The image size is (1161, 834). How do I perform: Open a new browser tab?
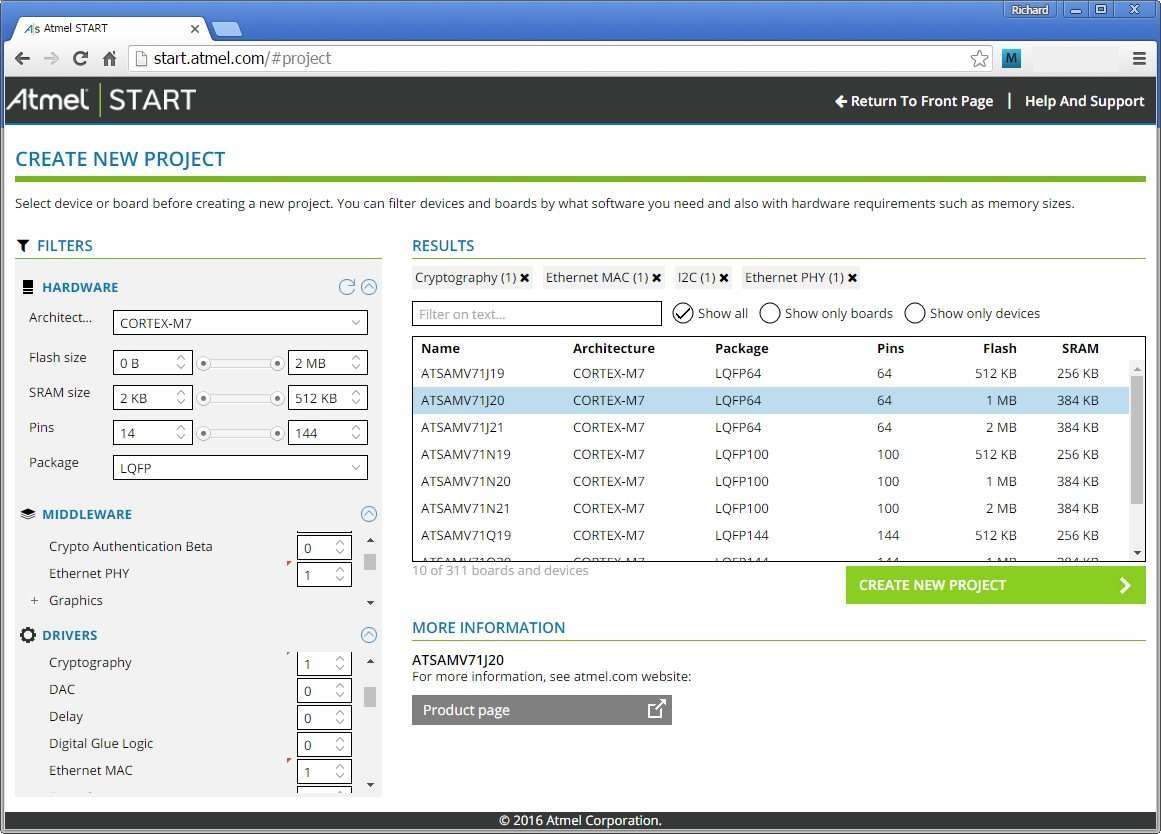tap(227, 30)
